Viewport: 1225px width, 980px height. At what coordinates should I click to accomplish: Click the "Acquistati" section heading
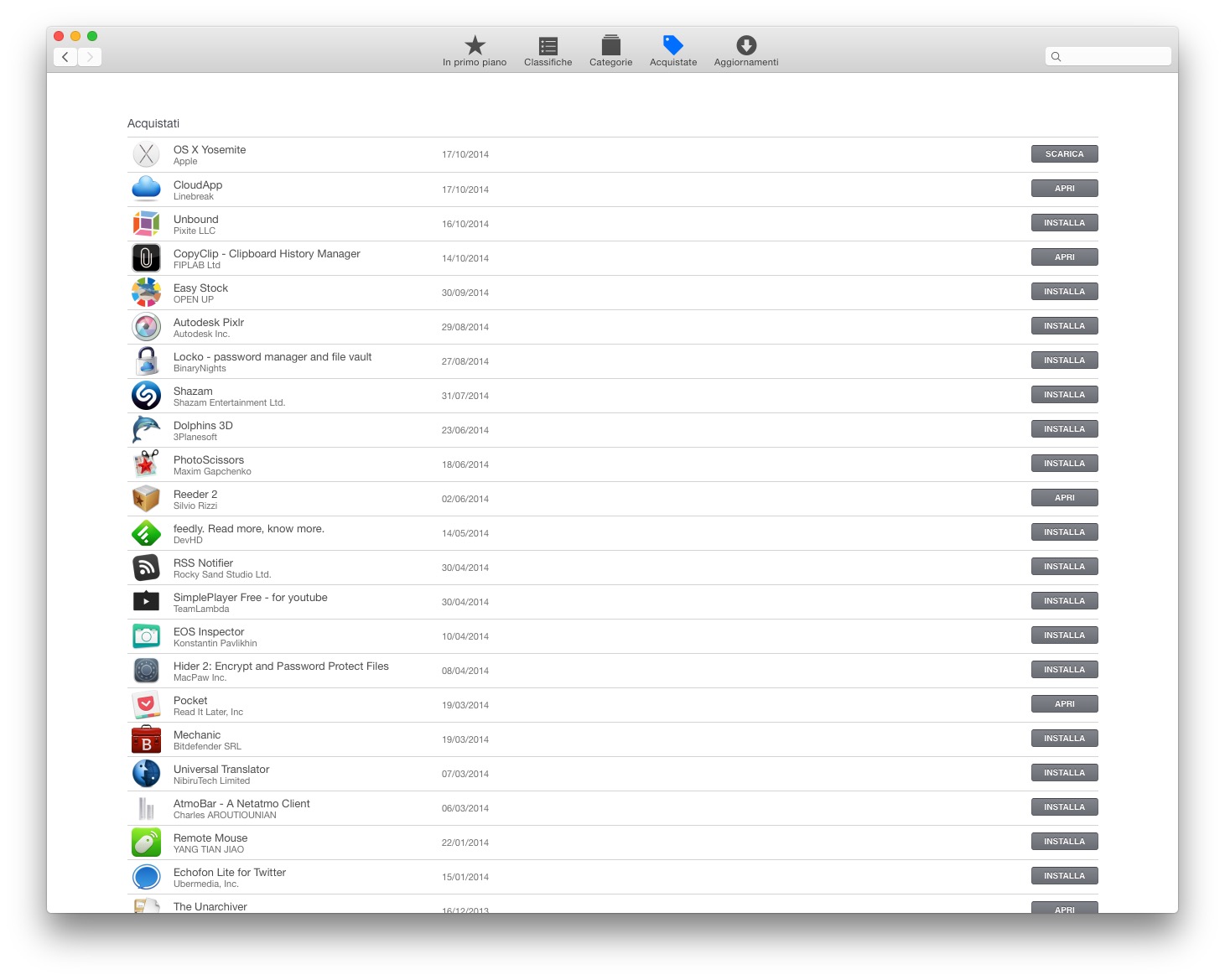[153, 123]
